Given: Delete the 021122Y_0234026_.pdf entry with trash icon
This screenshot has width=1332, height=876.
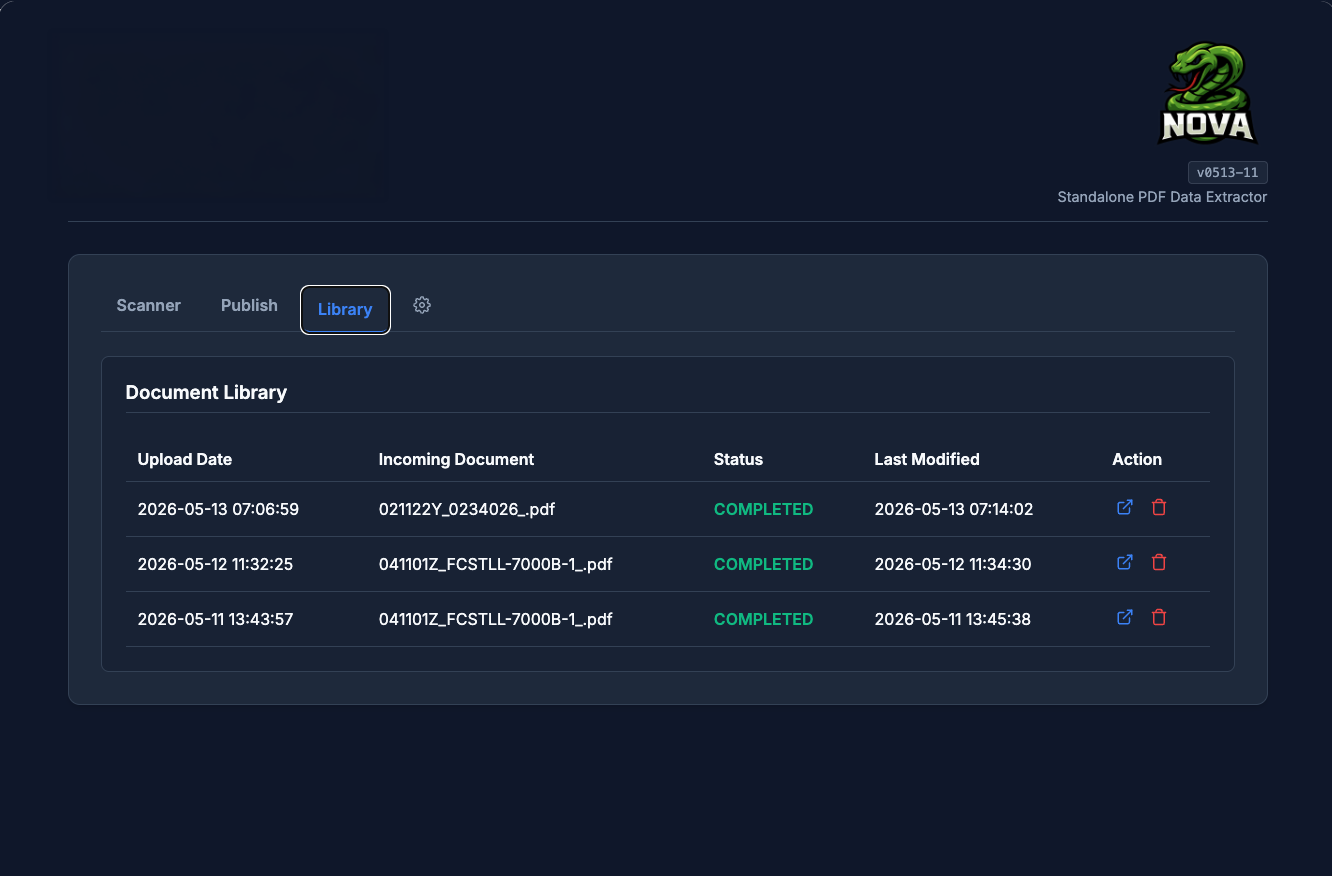Looking at the screenshot, I should pos(1159,507).
